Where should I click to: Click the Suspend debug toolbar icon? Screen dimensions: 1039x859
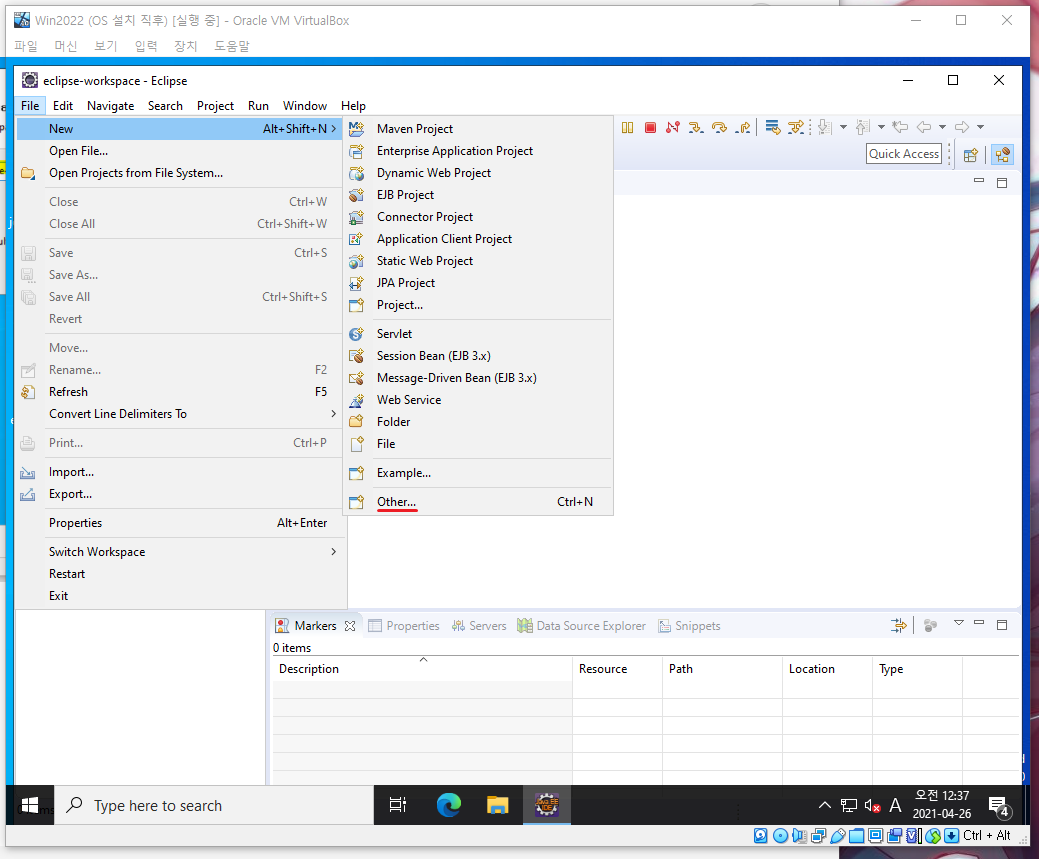[x=628, y=127]
